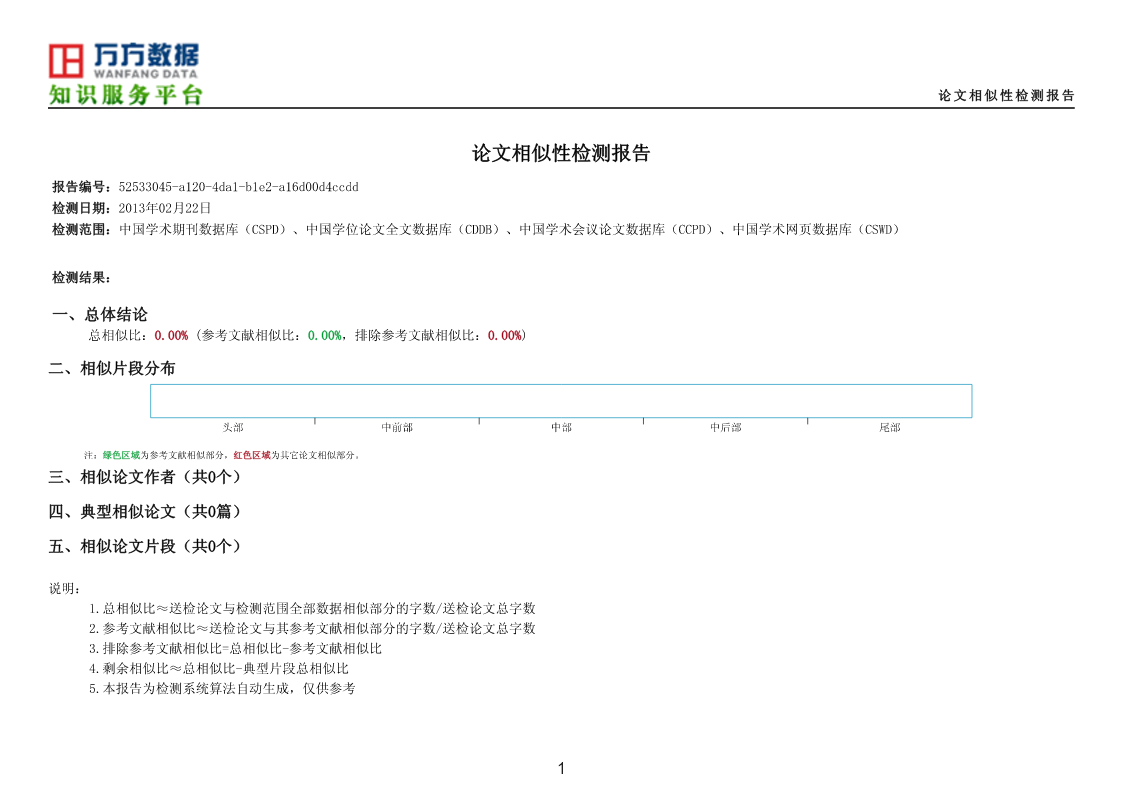Select report number 52533045-a120-4da1-b1e2-a16d00d4ccdd
Screen dimensions: 1123x794
point(238,187)
